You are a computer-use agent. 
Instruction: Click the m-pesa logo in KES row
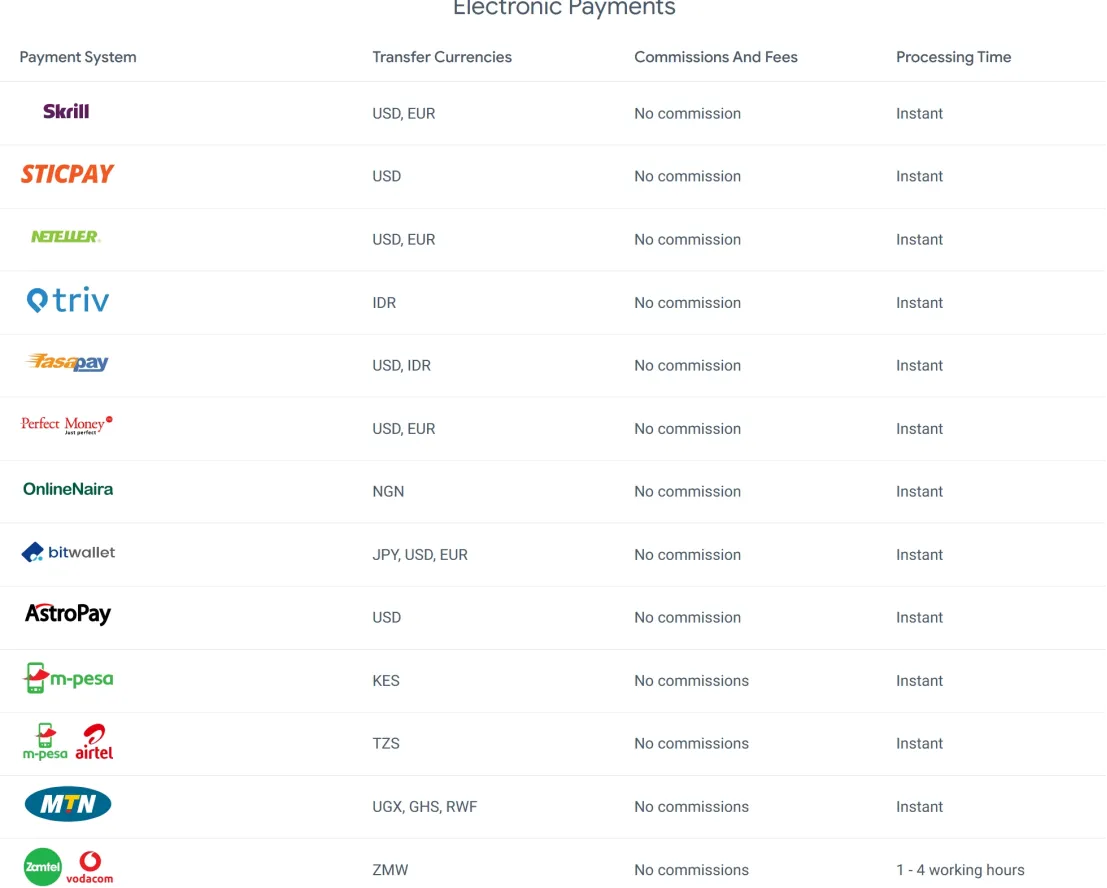(68, 678)
